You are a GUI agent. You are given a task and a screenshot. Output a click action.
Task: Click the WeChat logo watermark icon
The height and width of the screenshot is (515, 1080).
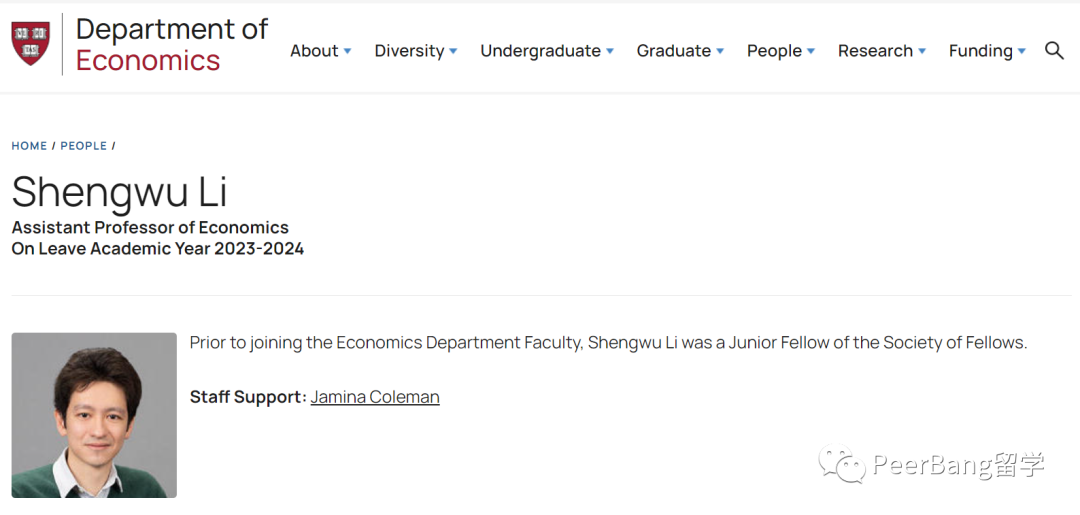click(842, 465)
